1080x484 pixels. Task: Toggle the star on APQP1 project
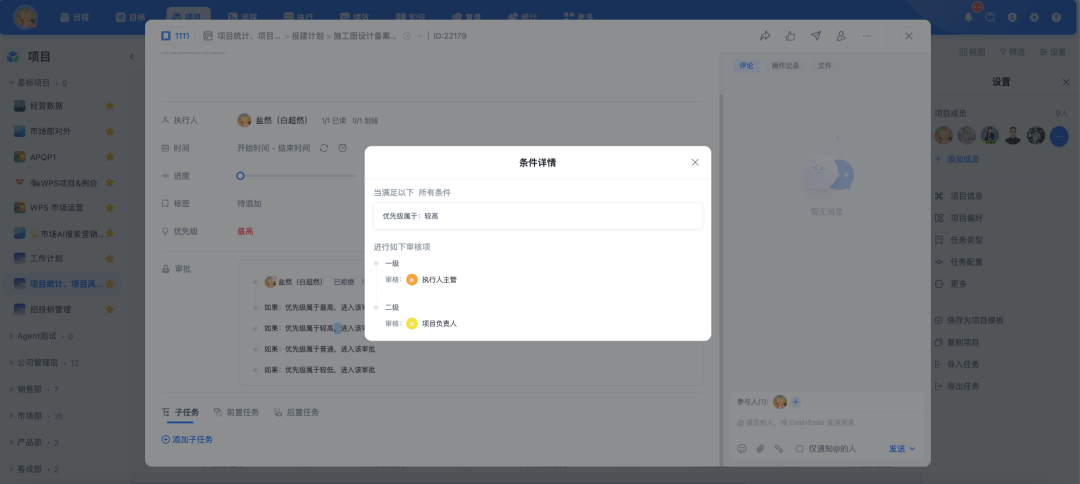pos(110,157)
